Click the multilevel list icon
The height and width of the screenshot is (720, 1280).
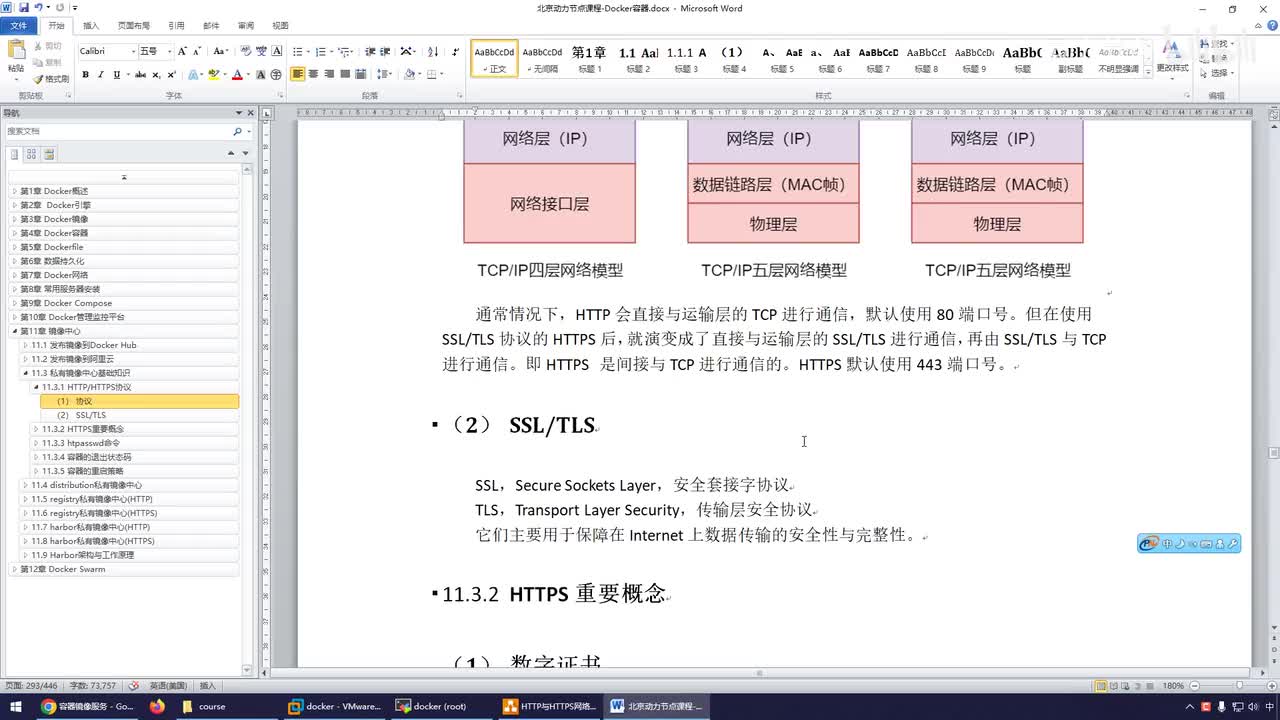pos(344,51)
